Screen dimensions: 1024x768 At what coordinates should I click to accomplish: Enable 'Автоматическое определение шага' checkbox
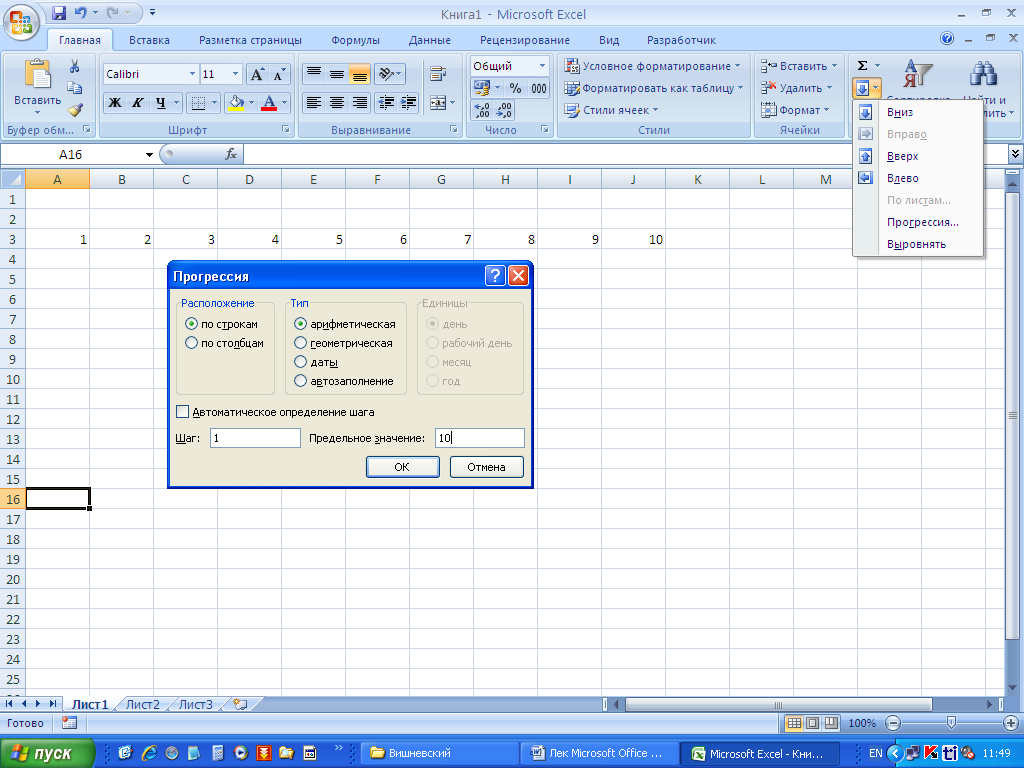[183, 412]
